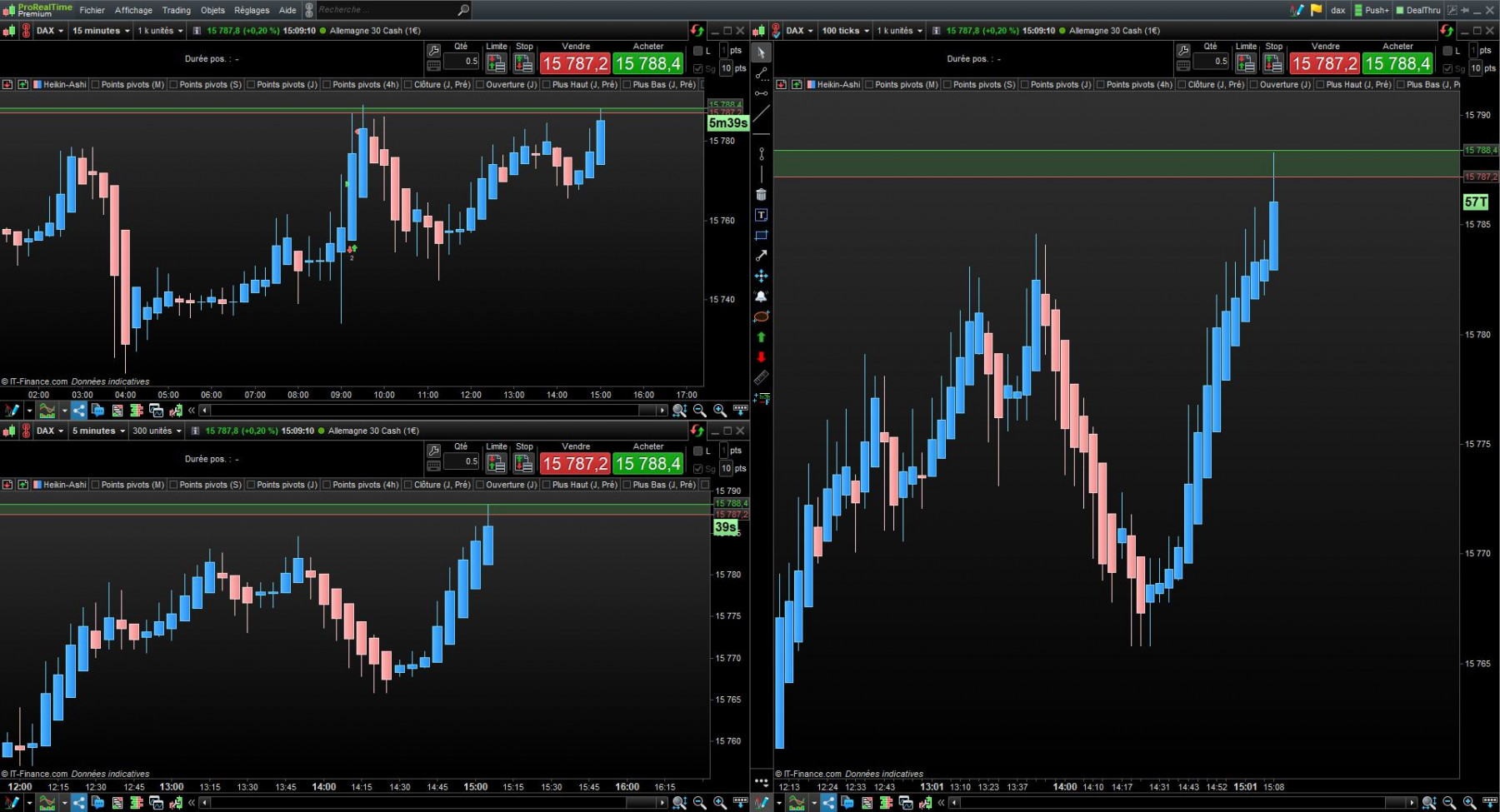Click the green Acheter 15 788,4 button on the 15 minutes chart
Screen dimensions: 1500x812
point(648,63)
